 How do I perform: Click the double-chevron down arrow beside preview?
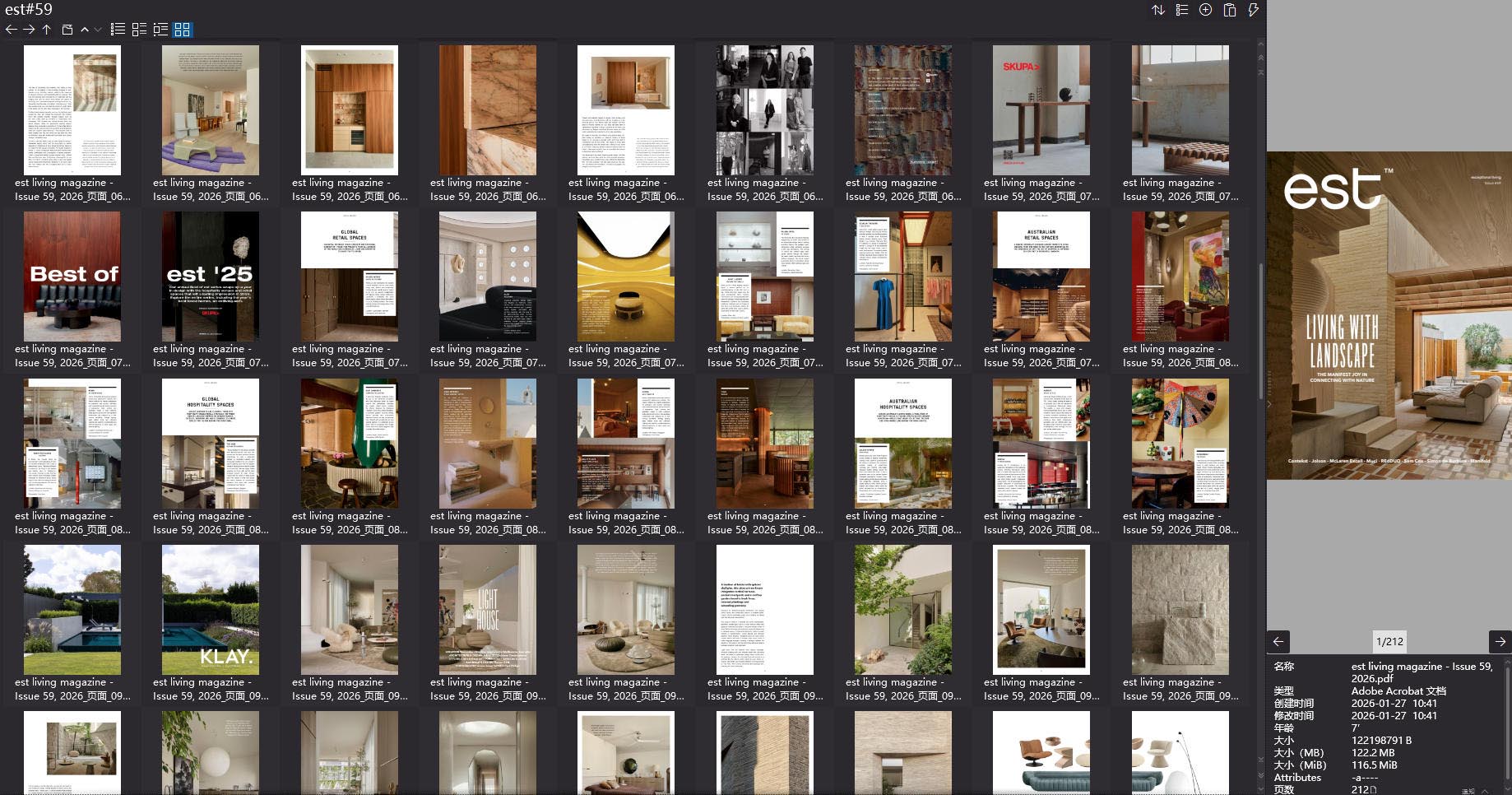1260,774
